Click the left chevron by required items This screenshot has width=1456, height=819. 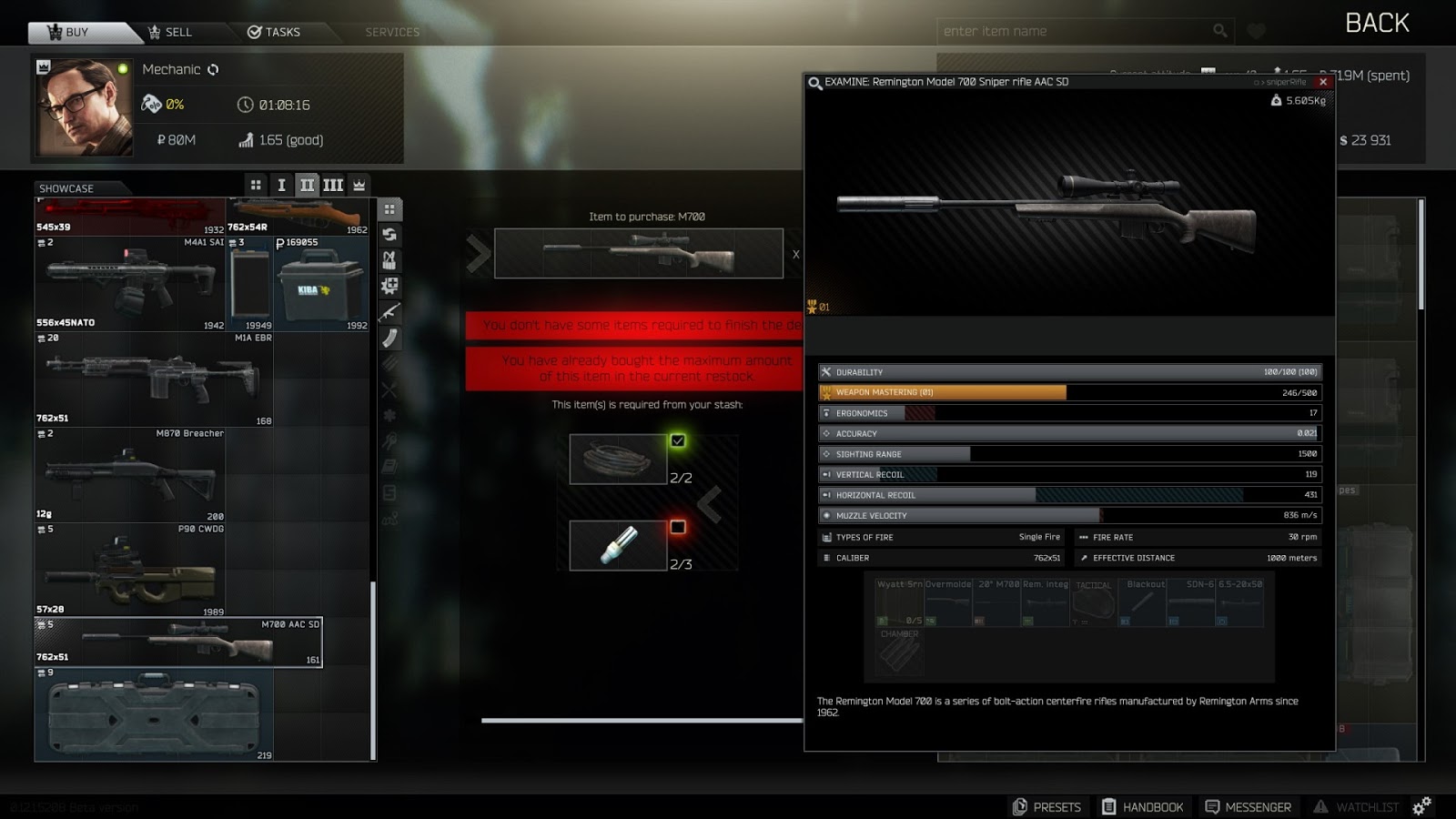click(x=710, y=504)
